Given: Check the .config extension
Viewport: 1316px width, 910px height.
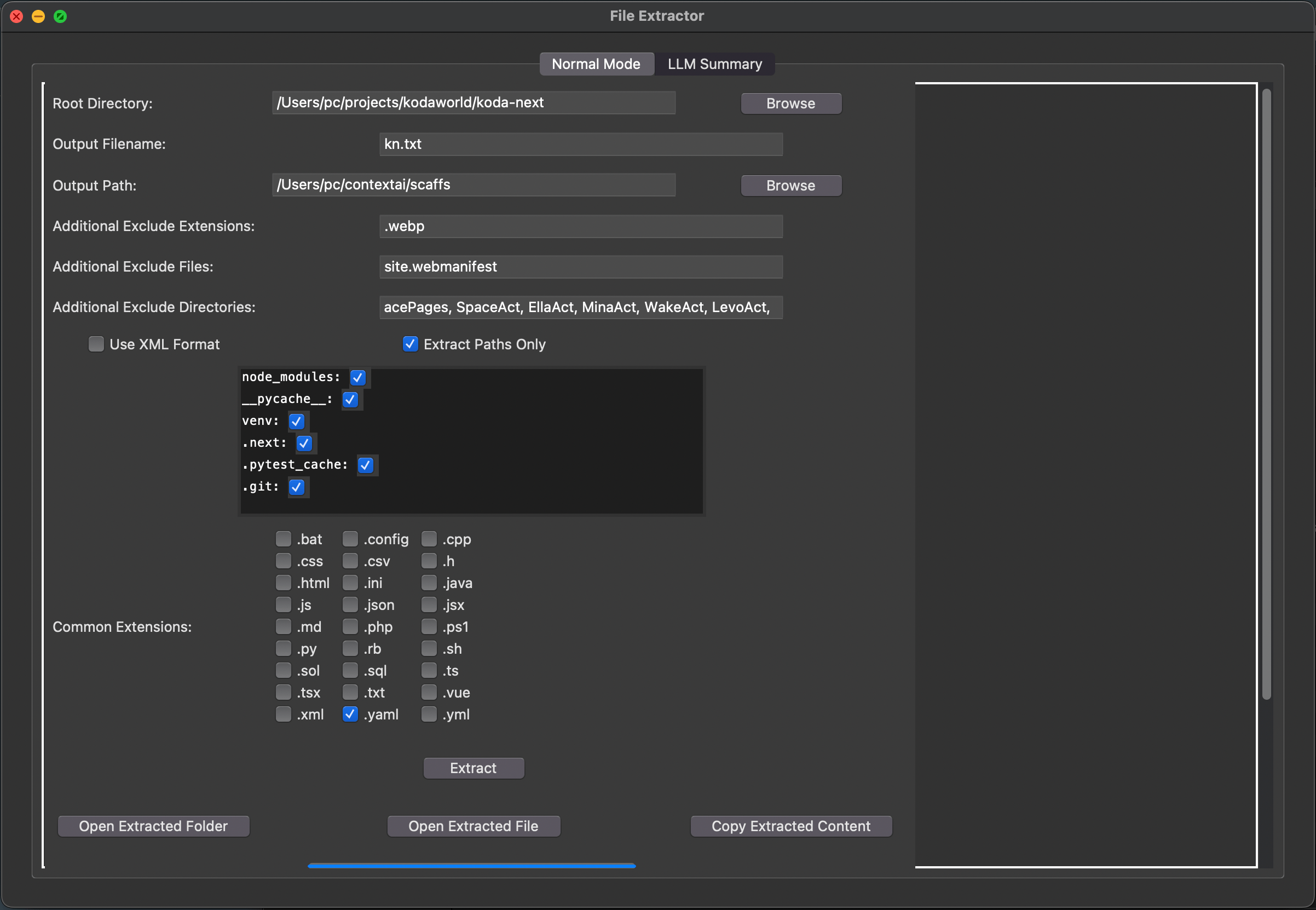Looking at the screenshot, I should tap(350, 539).
